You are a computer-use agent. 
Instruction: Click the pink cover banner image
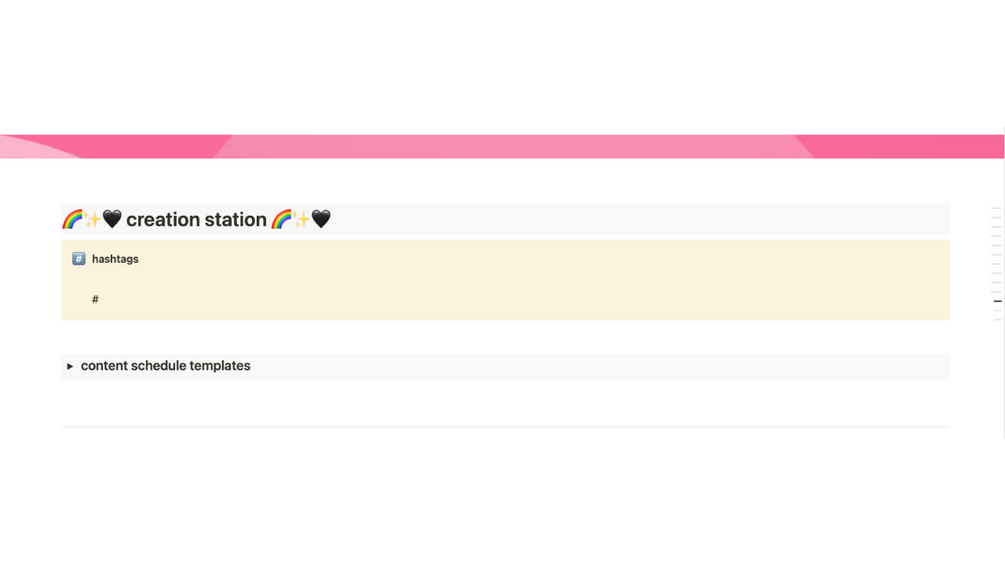[x=500, y=147]
